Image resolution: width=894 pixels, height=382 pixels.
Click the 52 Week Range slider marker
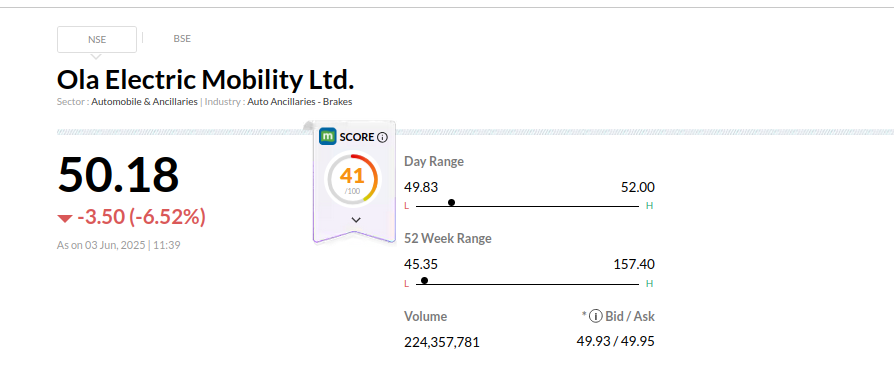tap(424, 281)
